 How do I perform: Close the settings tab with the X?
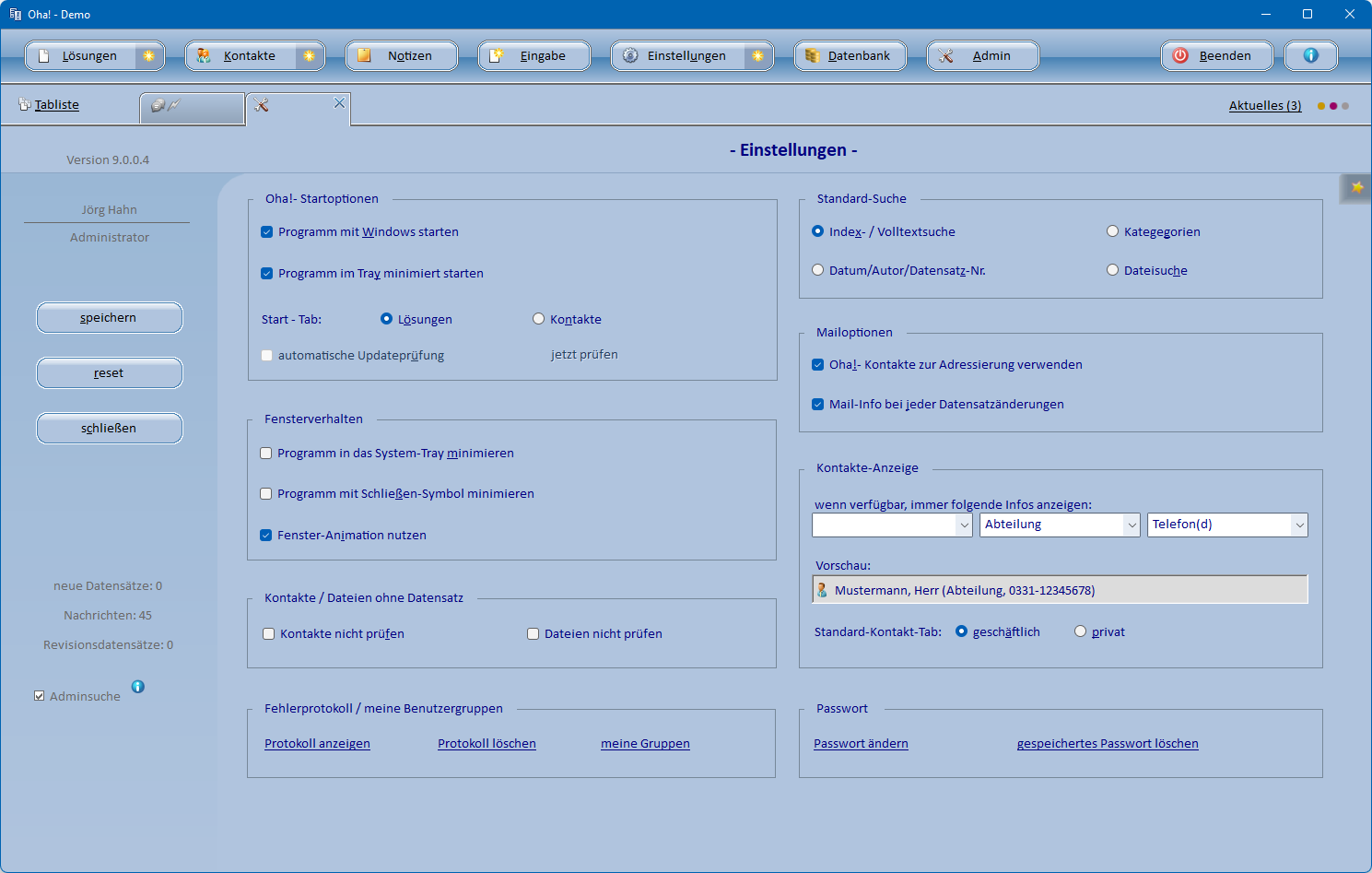coord(339,103)
